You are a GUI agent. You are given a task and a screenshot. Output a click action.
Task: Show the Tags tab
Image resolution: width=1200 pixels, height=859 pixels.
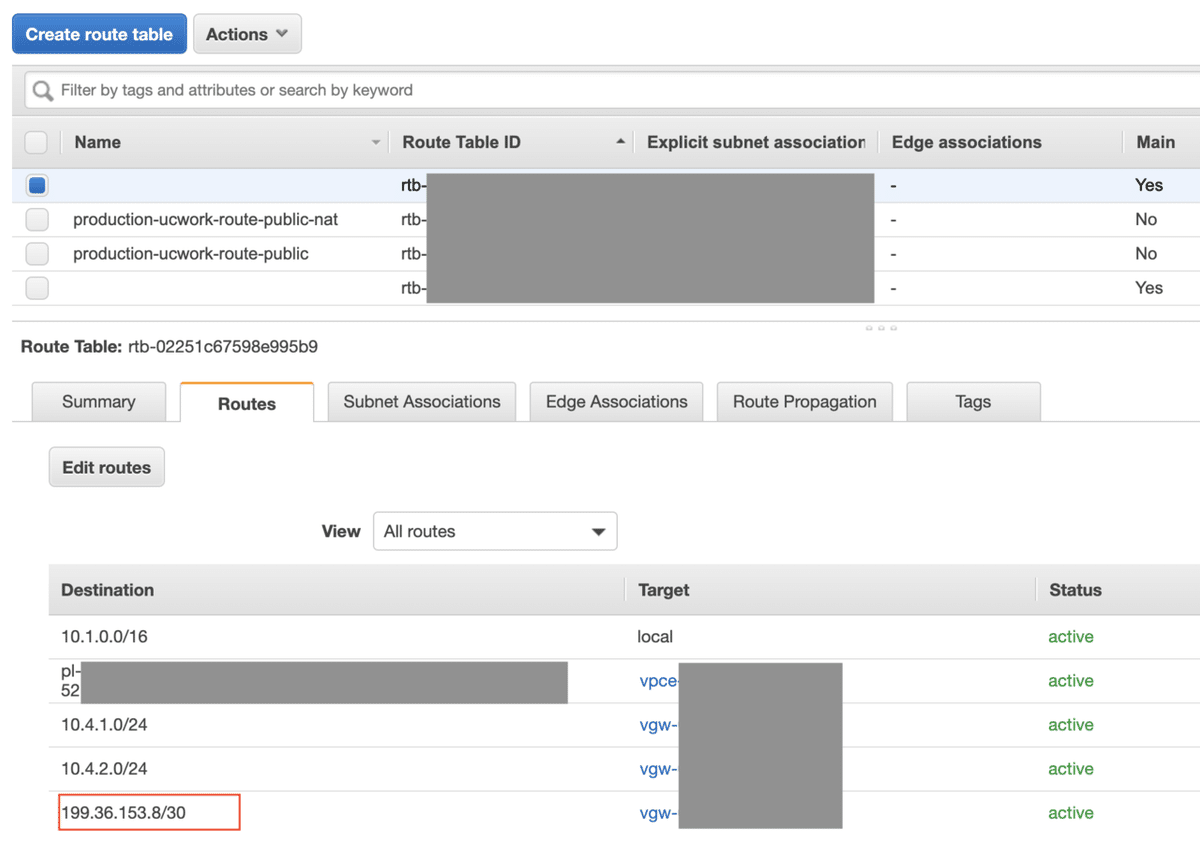pyautogui.click(x=972, y=402)
